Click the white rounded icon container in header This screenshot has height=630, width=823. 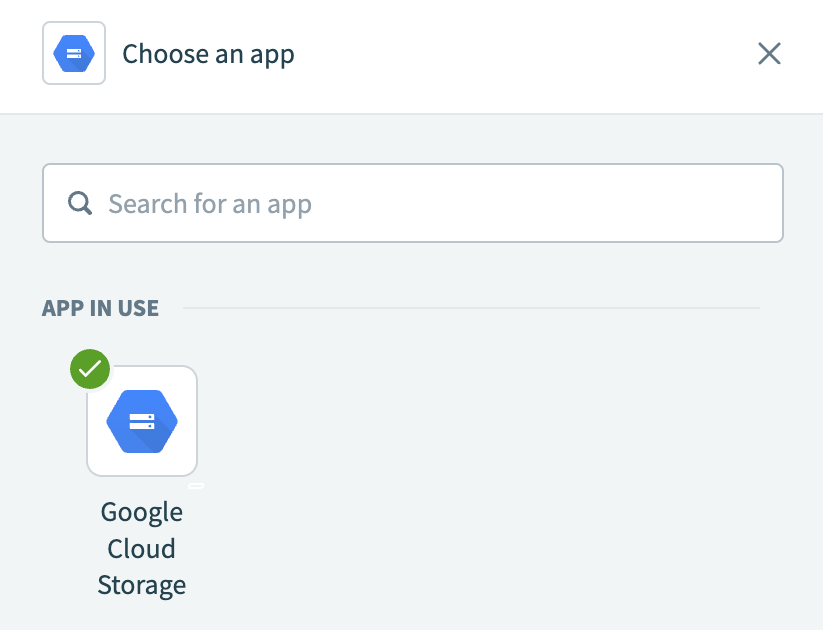pyautogui.click(x=73, y=53)
